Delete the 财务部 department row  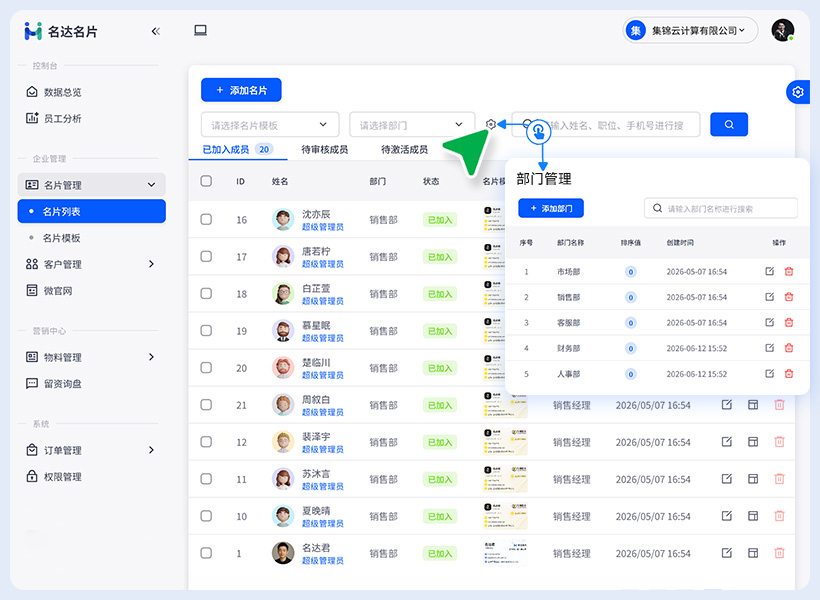[789, 348]
